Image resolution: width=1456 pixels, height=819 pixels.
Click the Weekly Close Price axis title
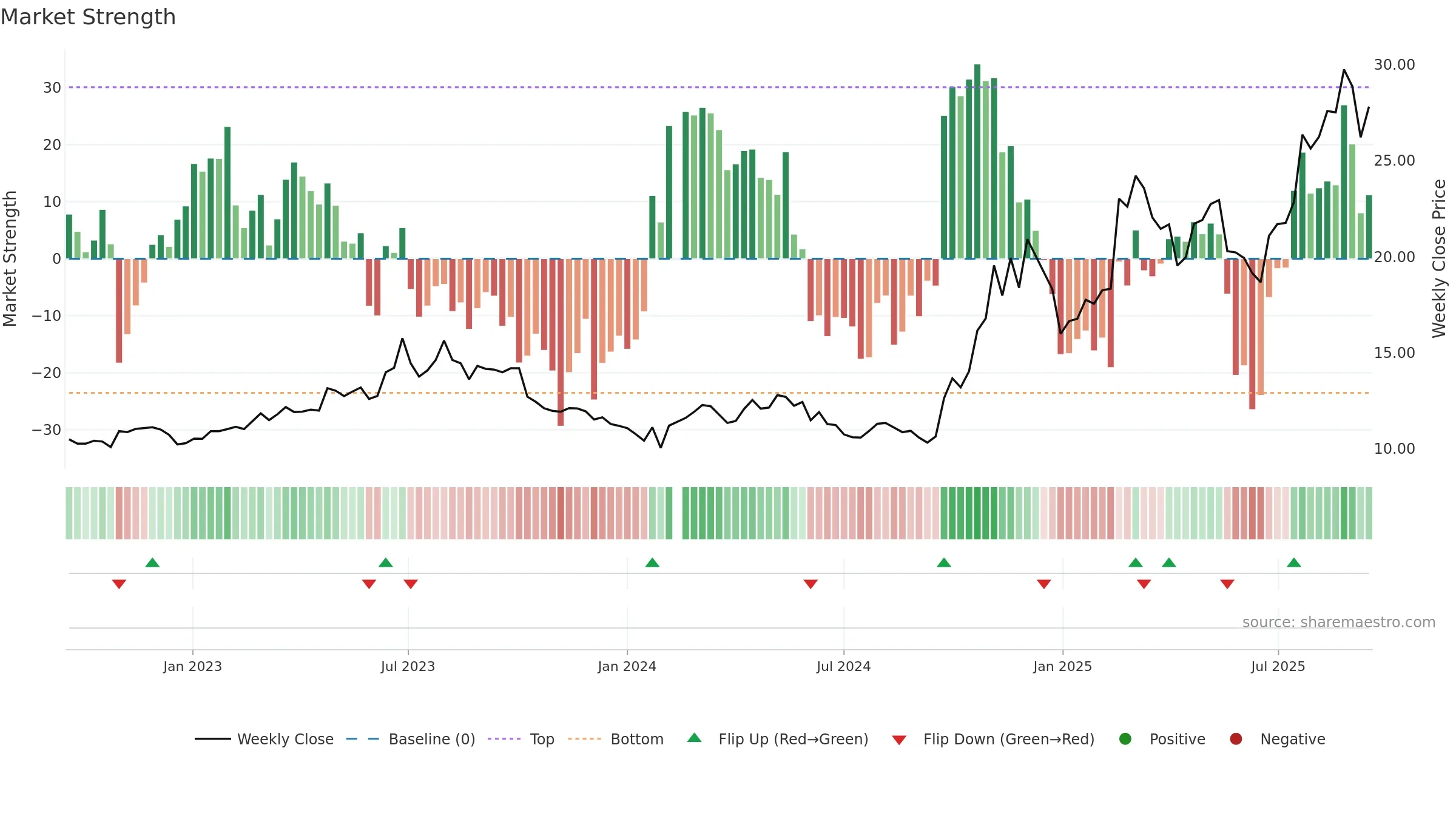point(1439,258)
